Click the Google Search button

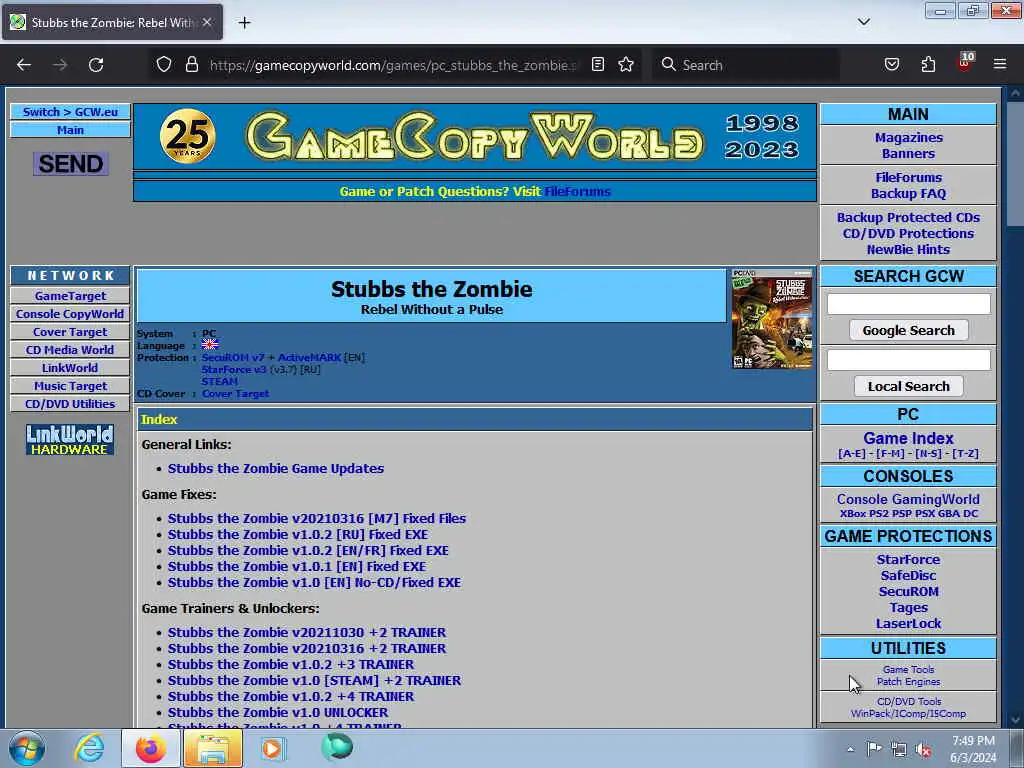coord(908,330)
